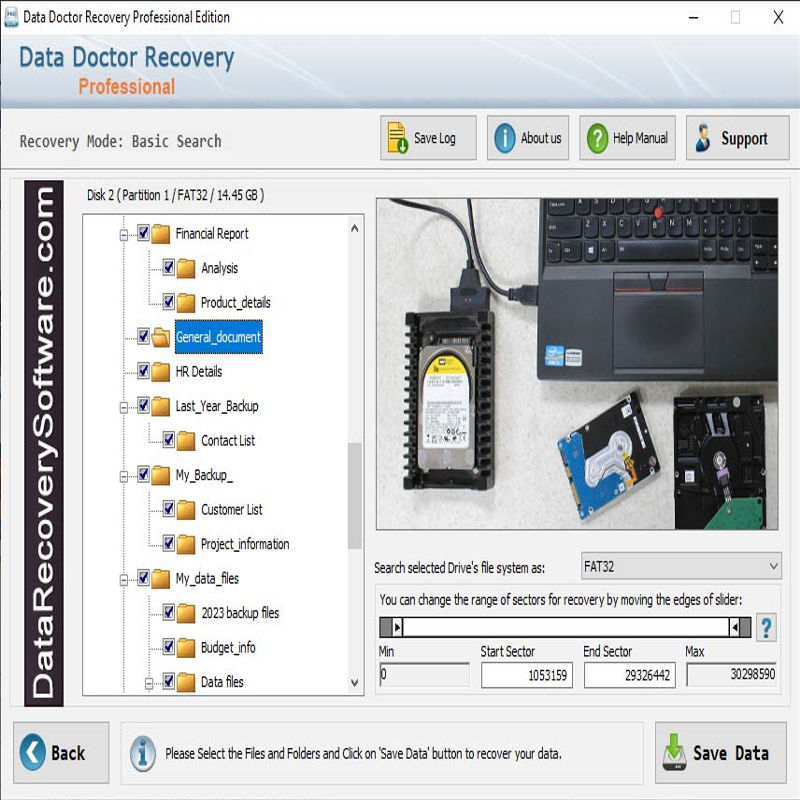This screenshot has height=800, width=800.
Task: Click the blue Back arrow icon
Action: coord(32,752)
